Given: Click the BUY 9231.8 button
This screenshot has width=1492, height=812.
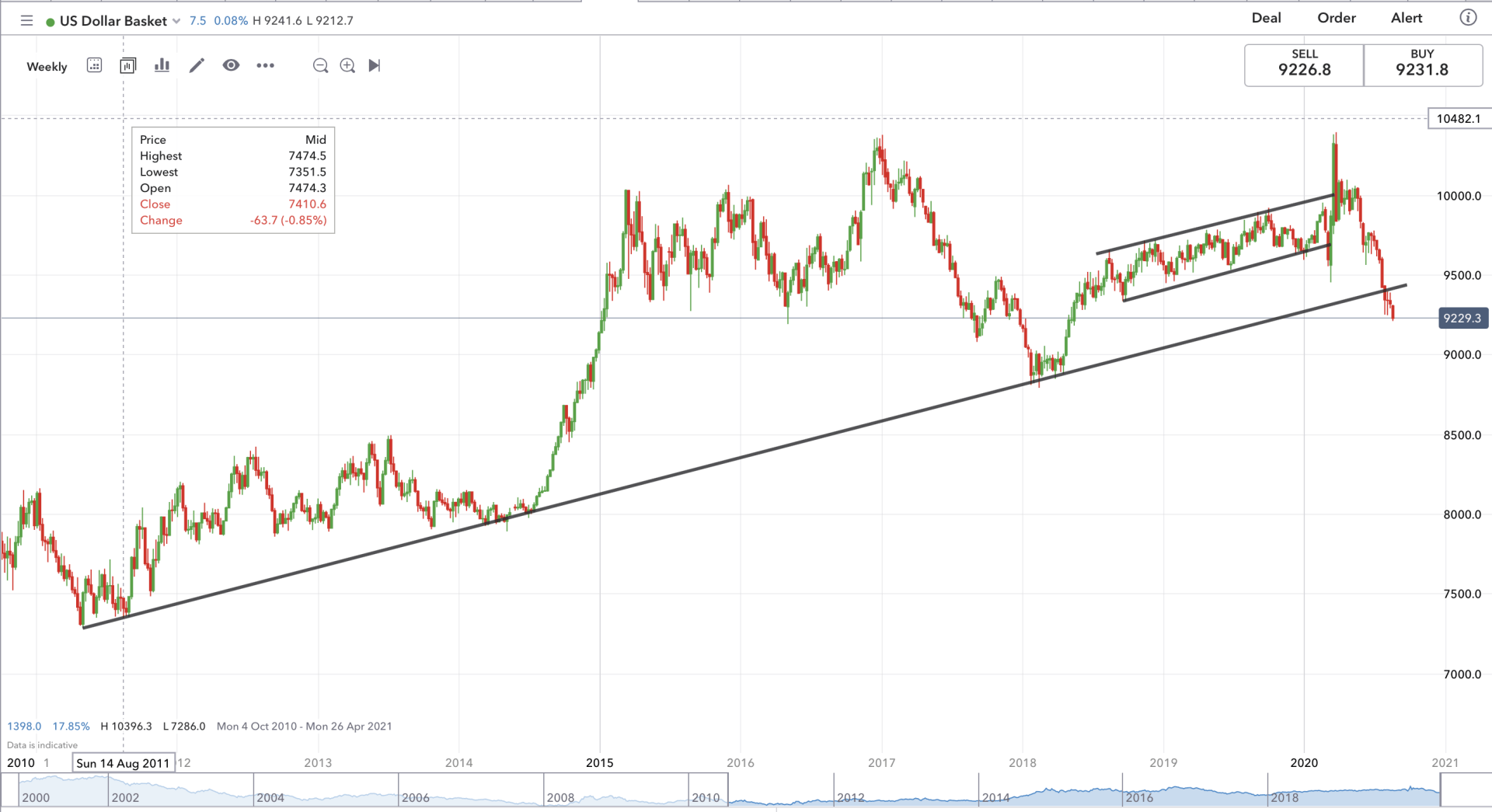Looking at the screenshot, I should point(1423,64).
